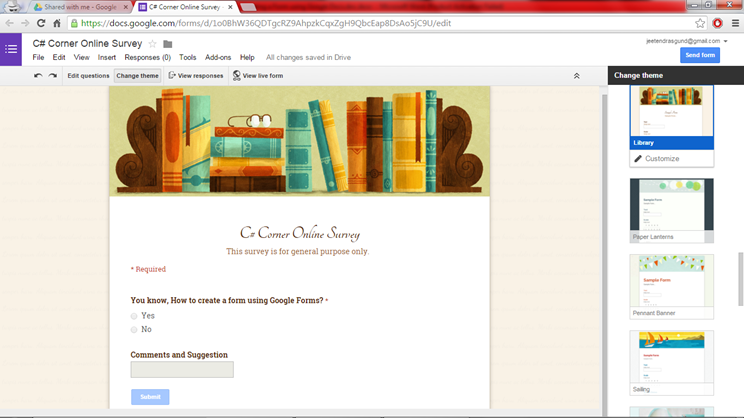The image size is (744, 418).
Task: Go back with the browser back arrow
Action: click(9, 23)
